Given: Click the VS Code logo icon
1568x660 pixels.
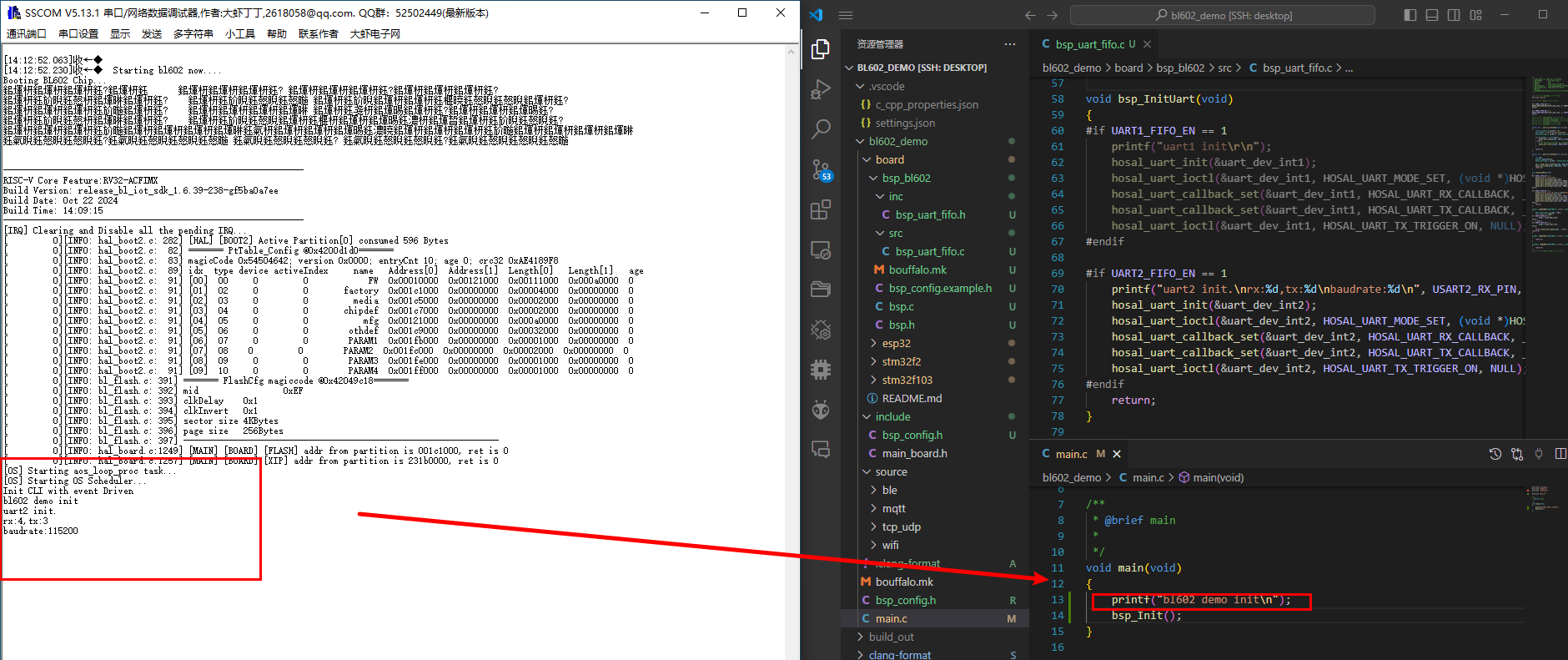Looking at the screenshot, I should (816, 15).
